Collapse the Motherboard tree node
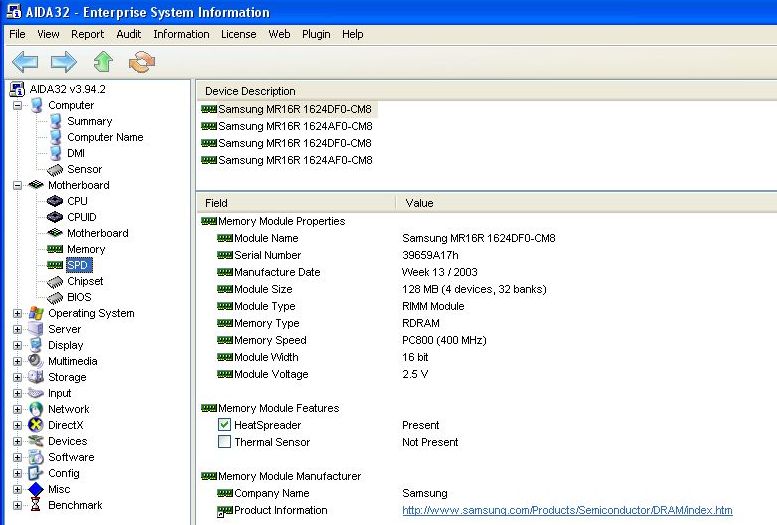The height and width of the screenshot is (525, 777). click(x=17, y=185)
